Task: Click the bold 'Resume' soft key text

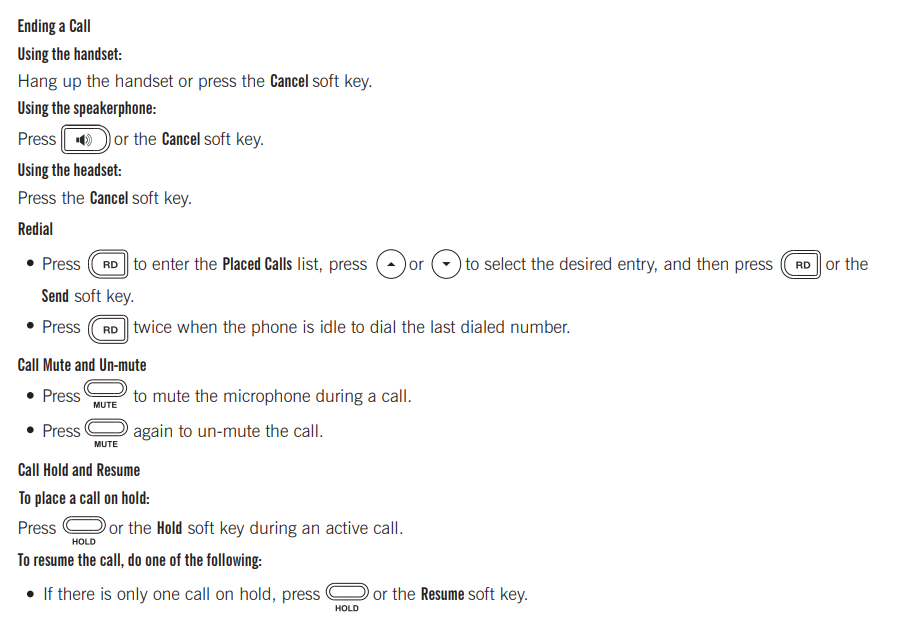Action: pyautogui.click(x=443, y=594)
